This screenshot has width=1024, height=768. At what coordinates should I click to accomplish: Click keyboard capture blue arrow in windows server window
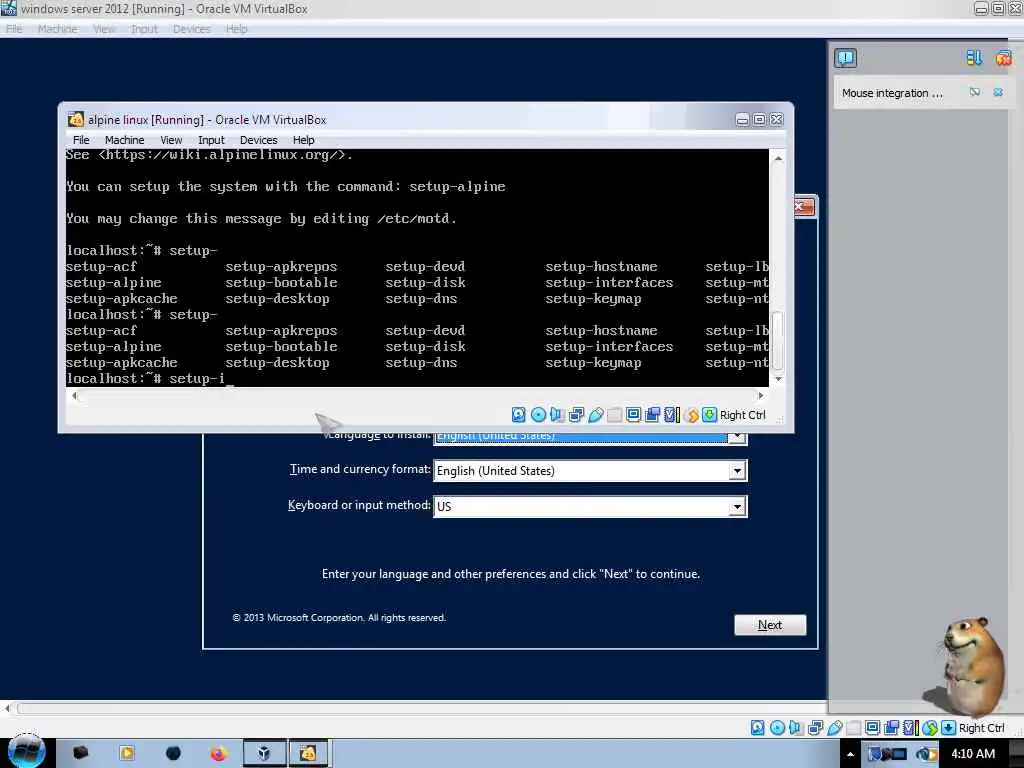948,728
